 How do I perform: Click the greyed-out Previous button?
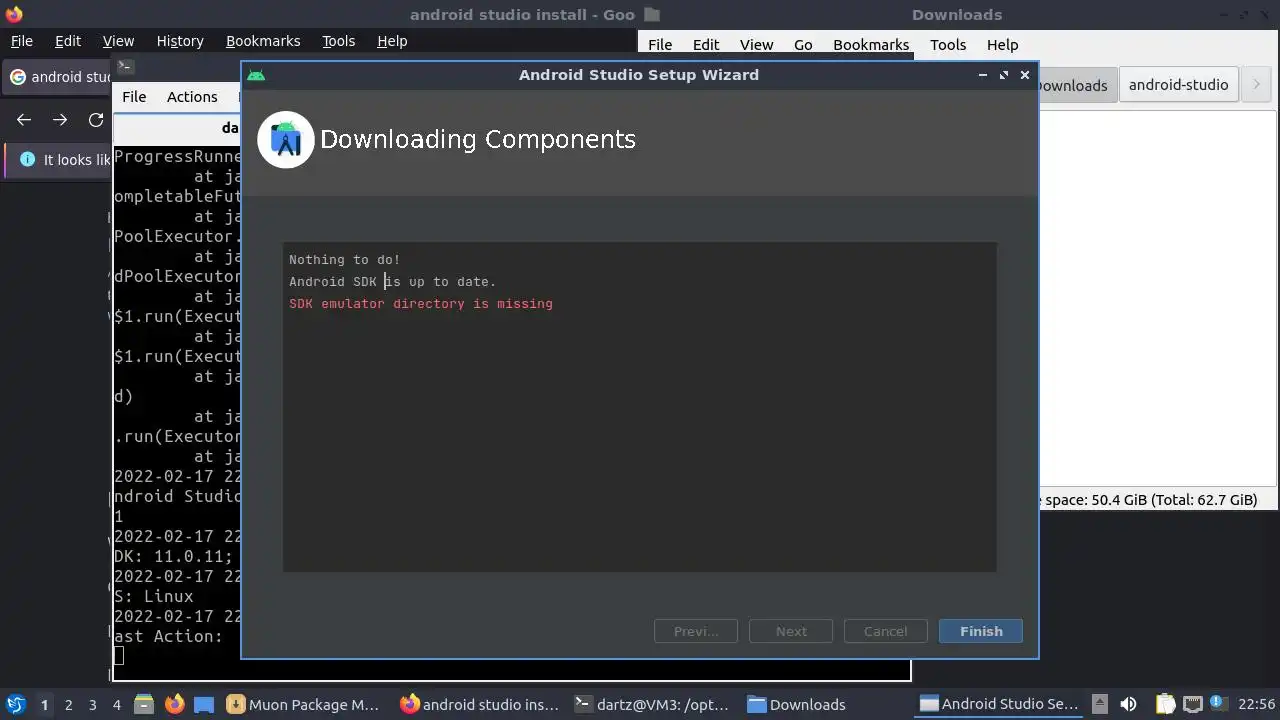[696, 631]
